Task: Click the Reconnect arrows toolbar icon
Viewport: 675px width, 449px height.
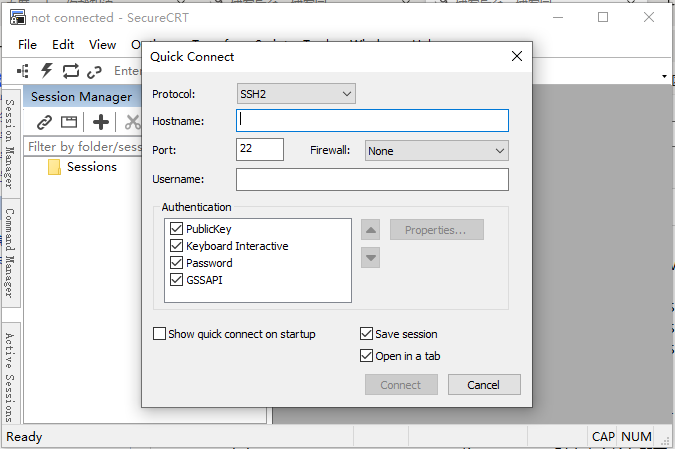Action: [x=71, y=71]
